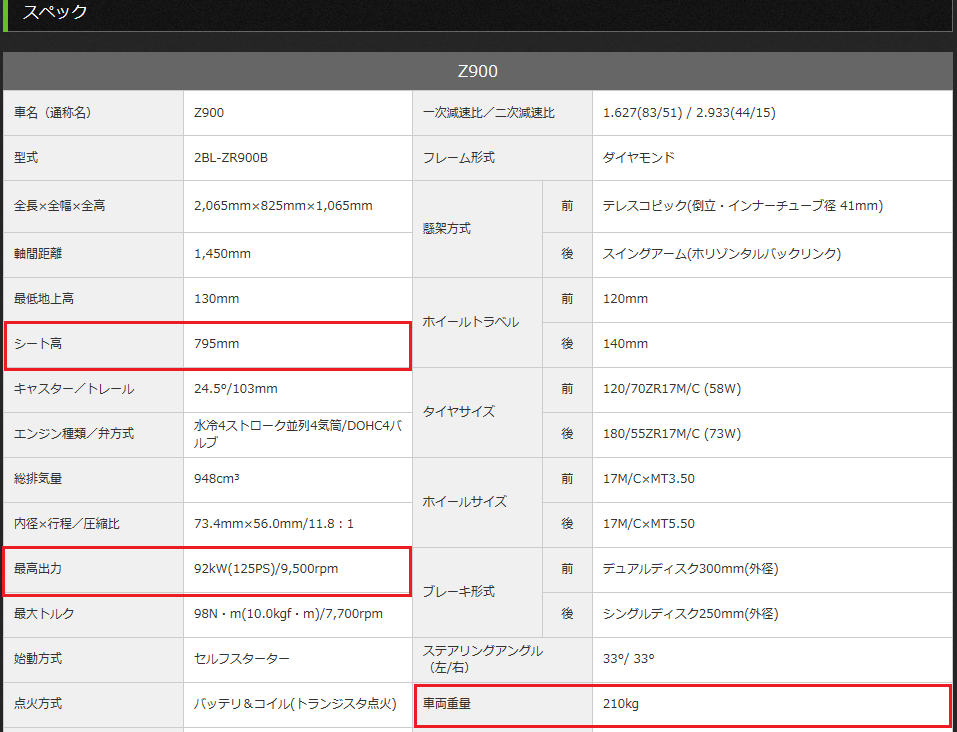Image resolution: width=957 pixels, height=732 pixels.
Task: Click the ブレーキ形式 label
Action: [x=459, y=592]
